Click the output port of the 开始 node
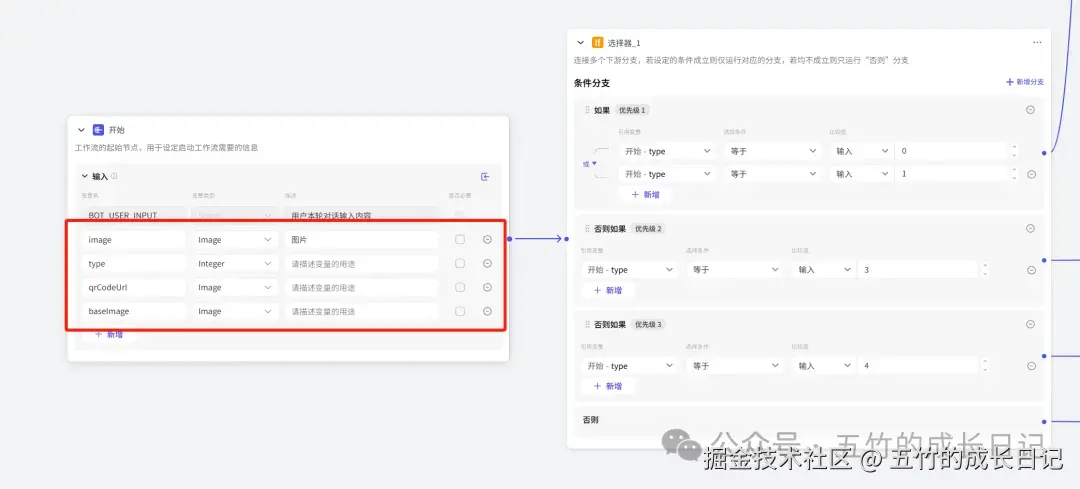The height and width of the screenshot is (489, 1080). coord(509,239)
